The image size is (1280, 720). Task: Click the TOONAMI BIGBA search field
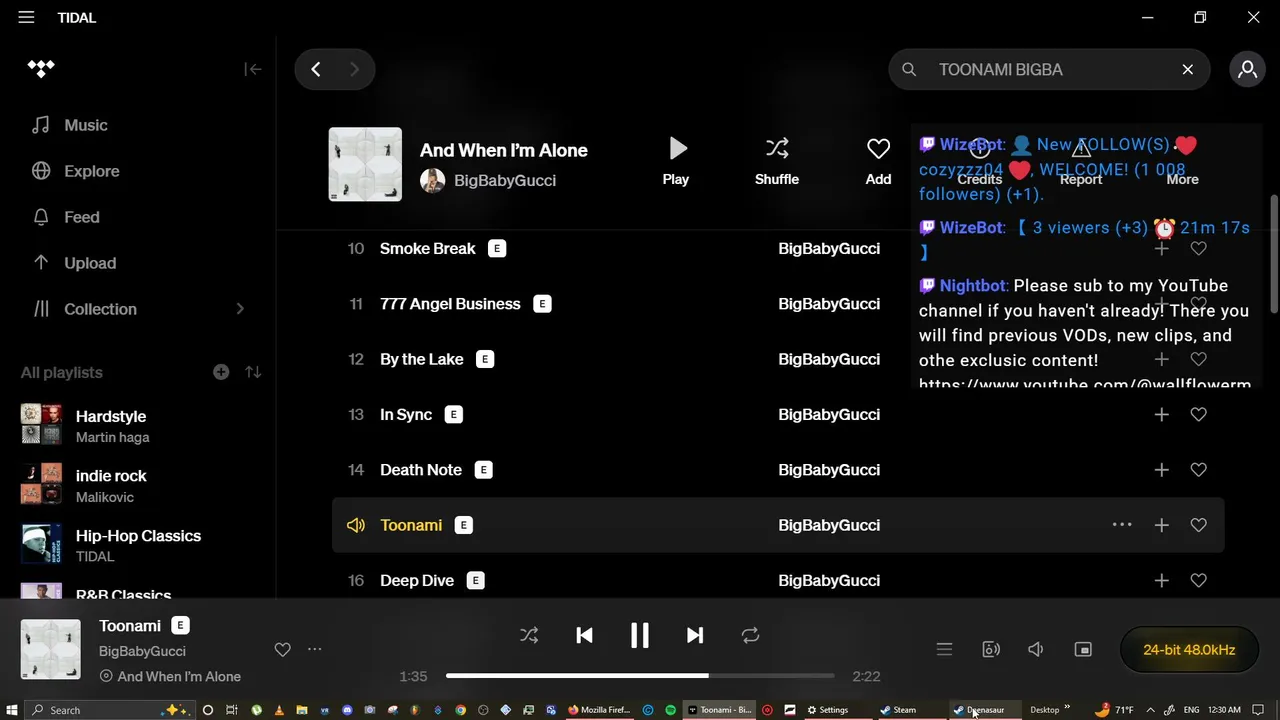coord(1049,69)
